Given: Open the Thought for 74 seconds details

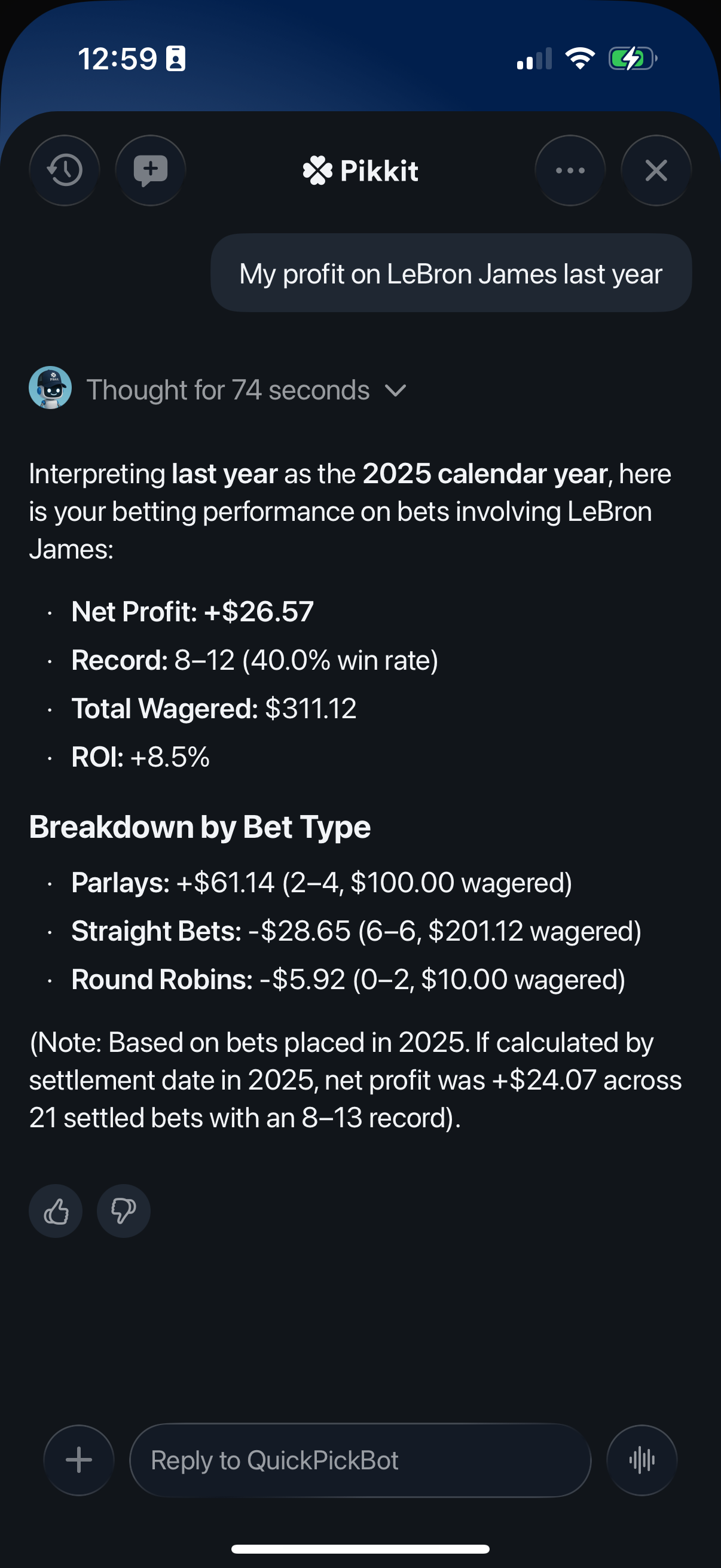Looking at the screenshot, I should click(x=228, y=390).
